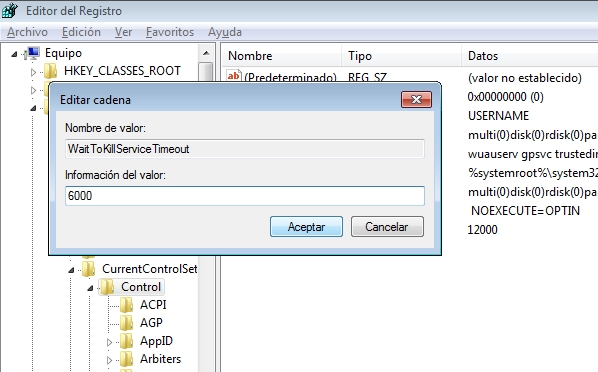Click the '(valor no establecido)' data cell
598x372 pixels.
[525, 78]
